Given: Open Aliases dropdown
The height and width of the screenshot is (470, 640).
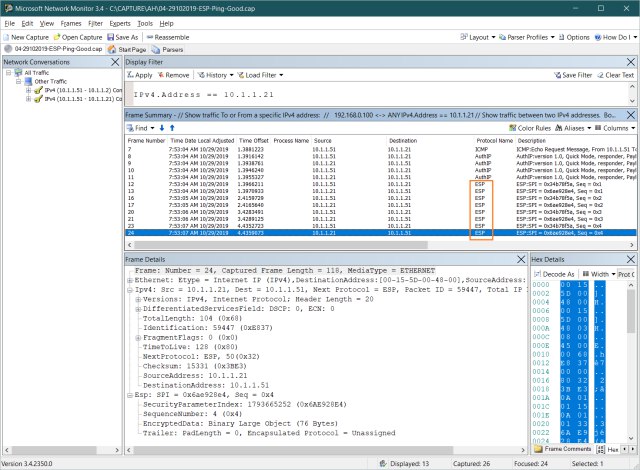Looking at the screenshot, I should tap(573, 128).
